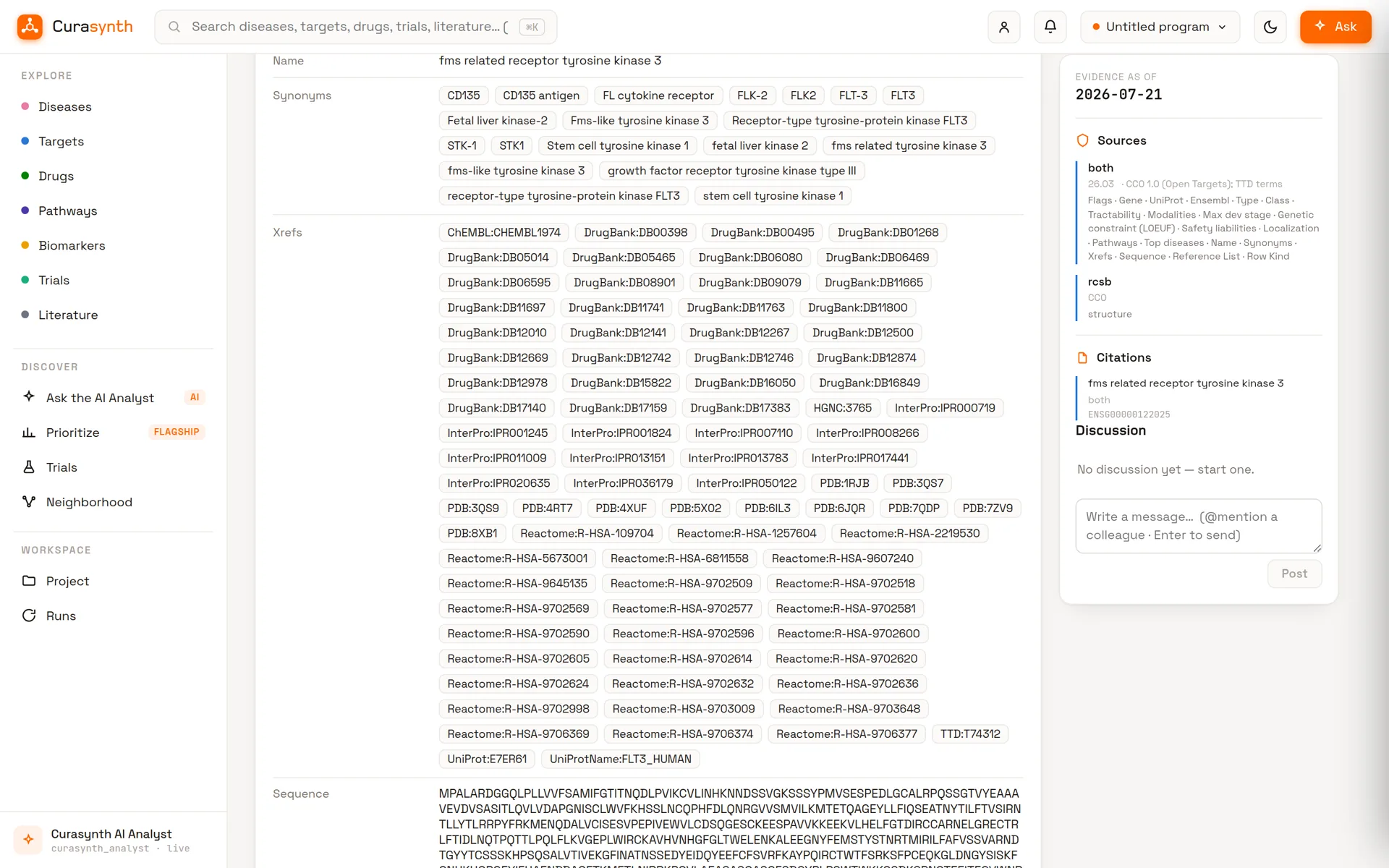The width and height of the screenshot is (1389, 868).
Task: Click the UniProtName:FLT3_HUMAN chip
Action: tap(620, 759)
